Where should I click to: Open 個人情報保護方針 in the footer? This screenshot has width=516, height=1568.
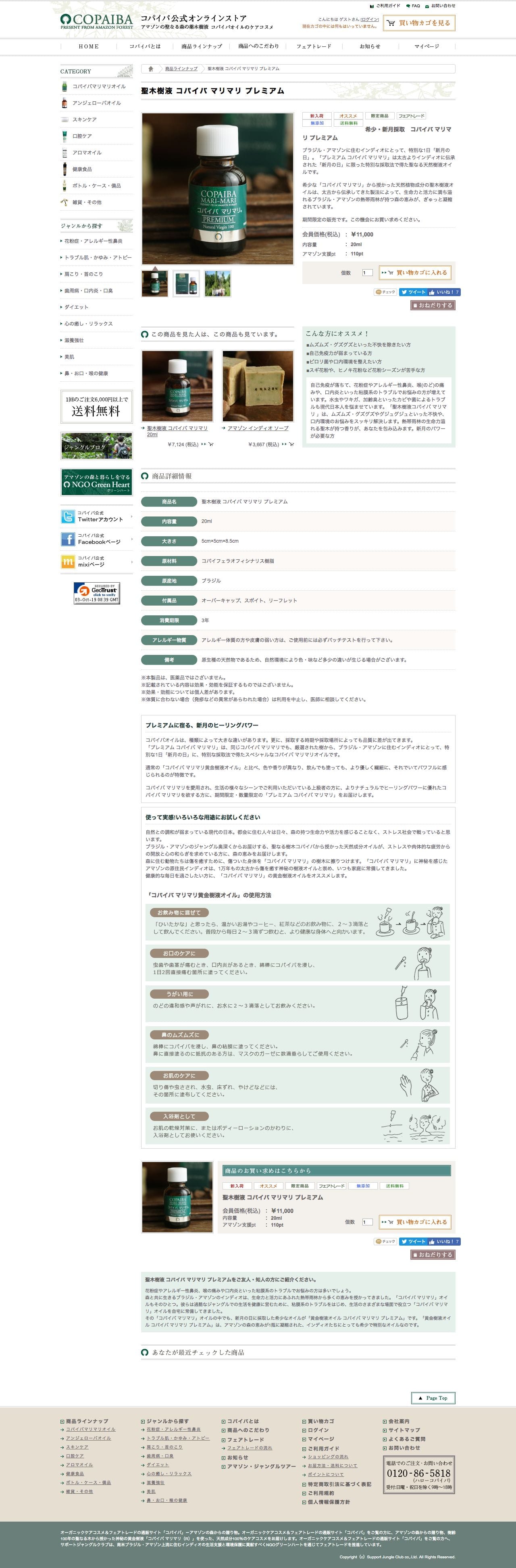pos(329,1502)
